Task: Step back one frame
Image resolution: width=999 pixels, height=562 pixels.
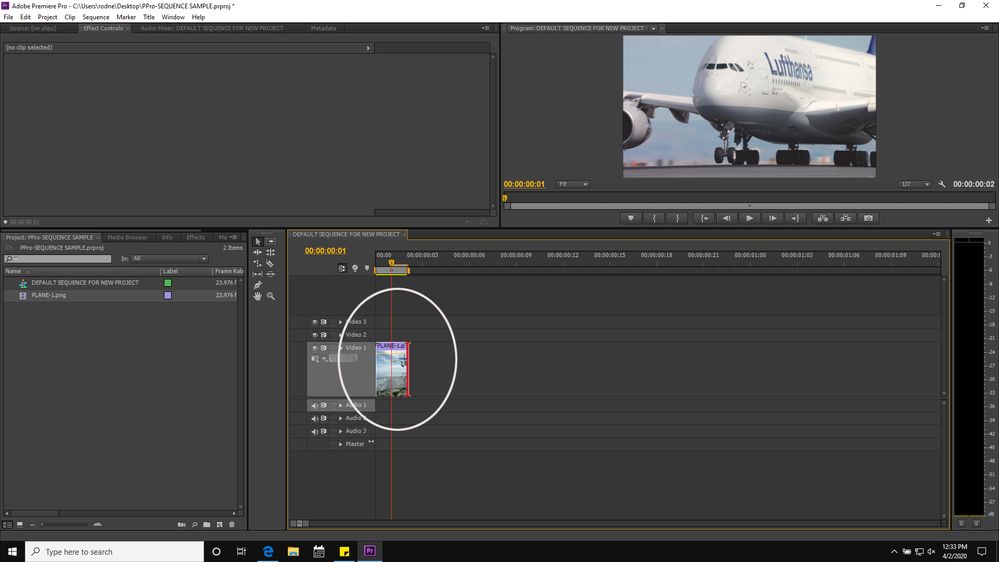Action: (726, 218)
